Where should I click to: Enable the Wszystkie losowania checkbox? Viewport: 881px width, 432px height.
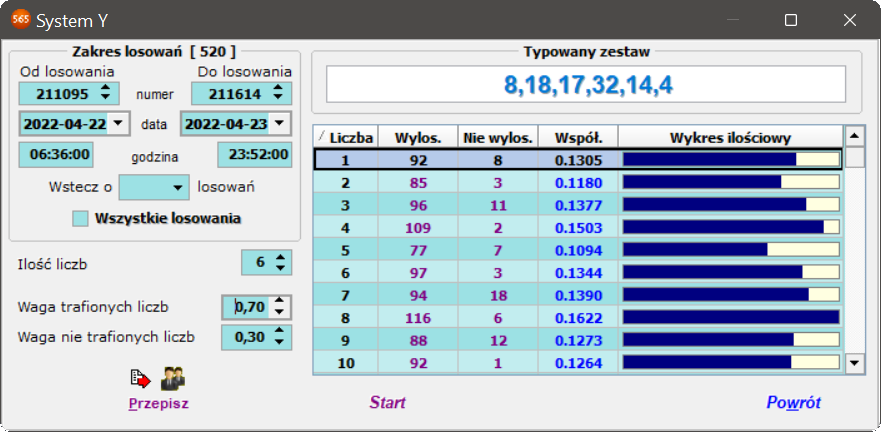[x=80, y=219]
